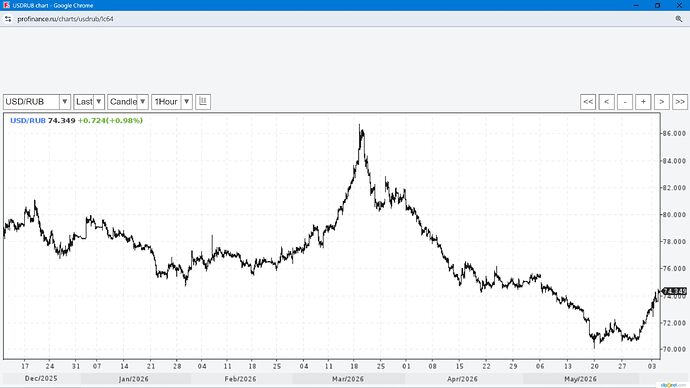The width and height of the screenshot is (690, 388).
Task: Minimize the Chrome window
Action: pyautogui.click(x=636, y=5)
